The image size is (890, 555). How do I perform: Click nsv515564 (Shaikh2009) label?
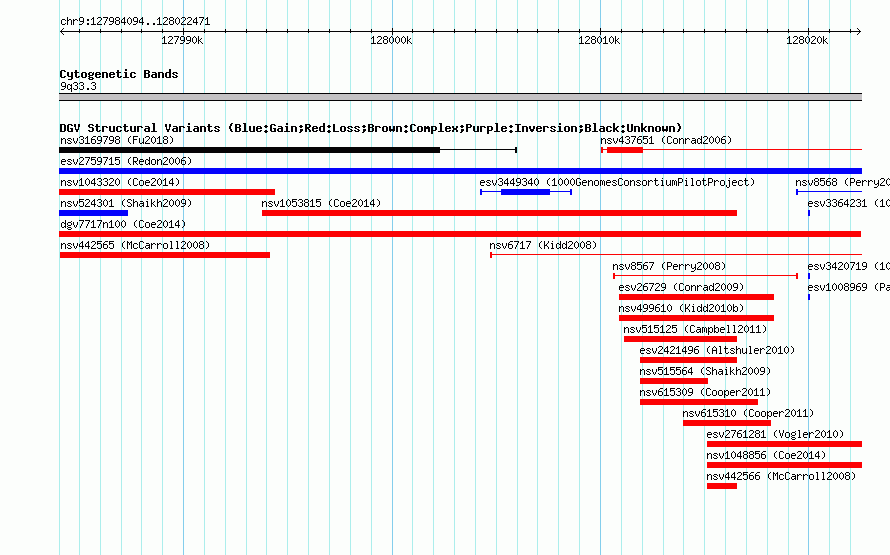tap(705, 371)
